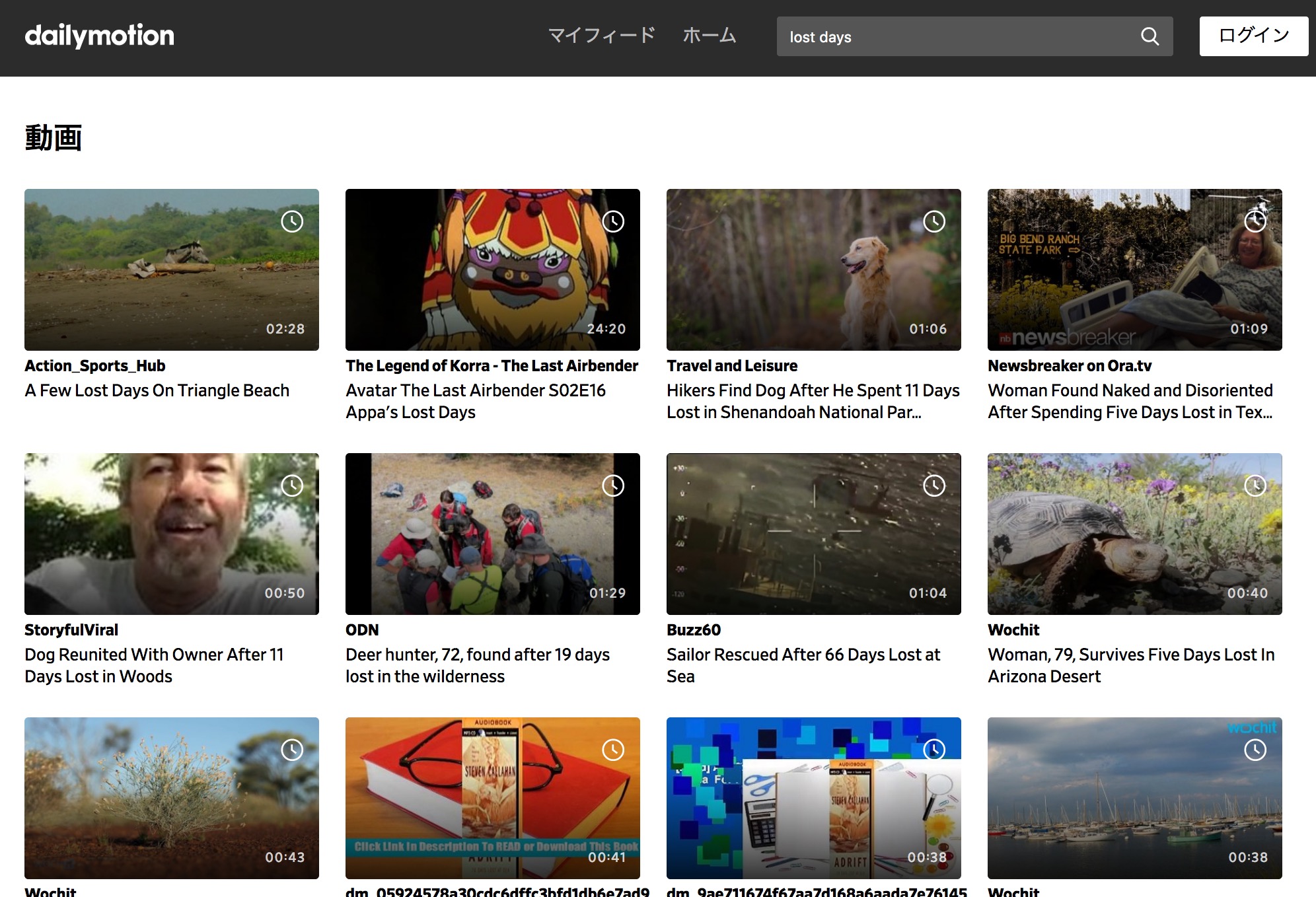The width and height of the screenshot is (1316, 897).
Task: Open hikers group reading map thumbnail
Action: click(493, 534)
